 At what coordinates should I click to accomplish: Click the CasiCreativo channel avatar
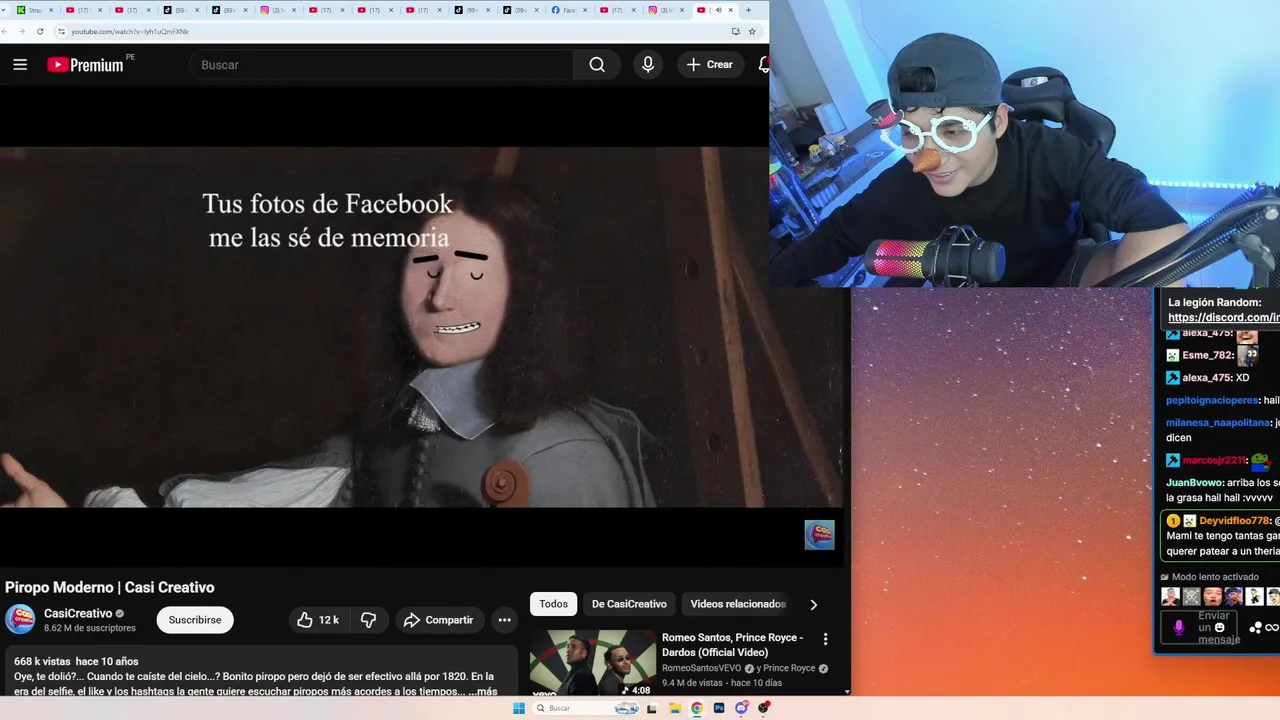coord(20,619)
